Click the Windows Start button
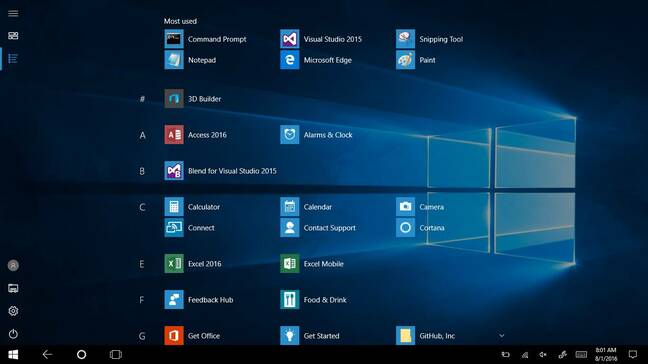The image size is (648, 364). pos(13,354)
